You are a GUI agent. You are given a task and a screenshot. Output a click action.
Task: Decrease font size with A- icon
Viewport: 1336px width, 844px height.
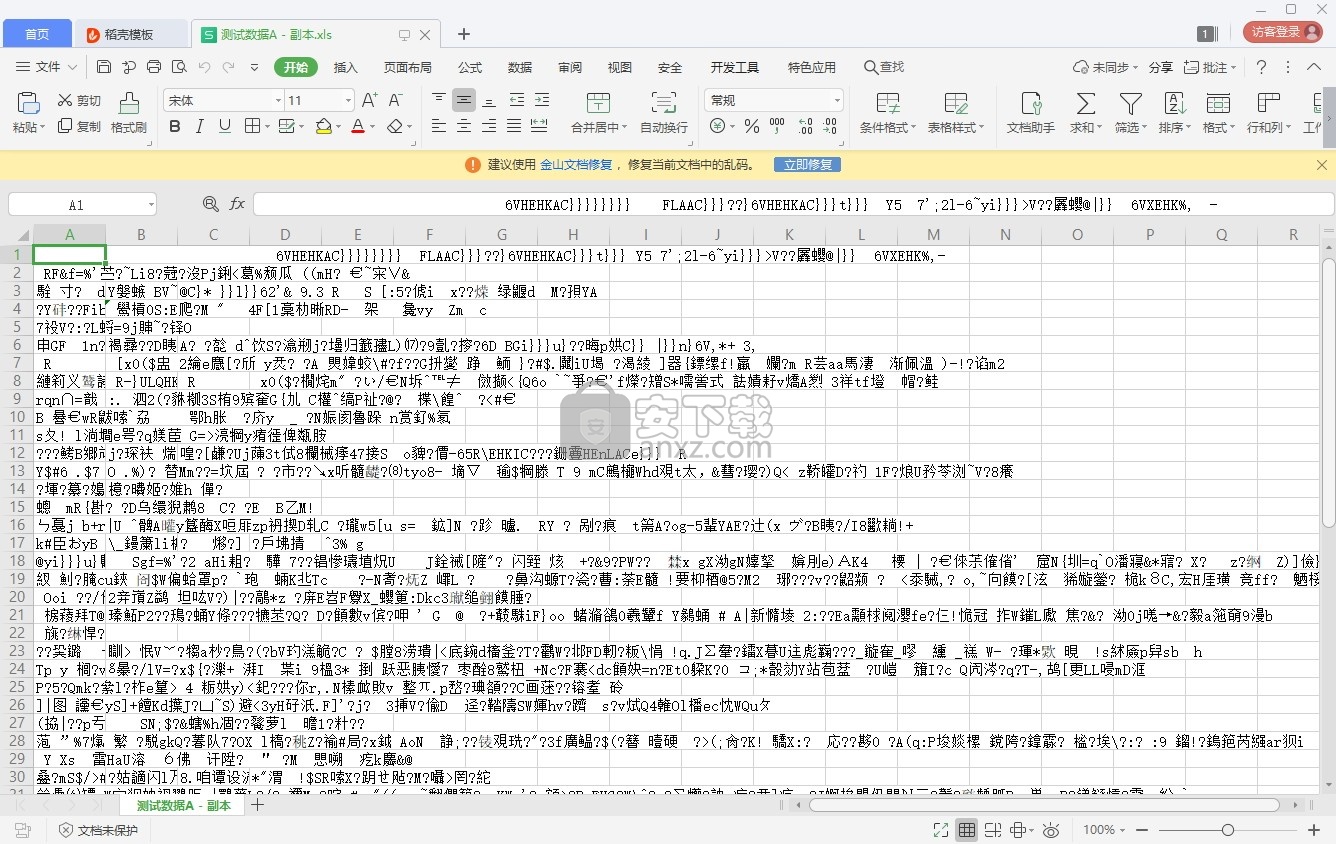point(396,100)
